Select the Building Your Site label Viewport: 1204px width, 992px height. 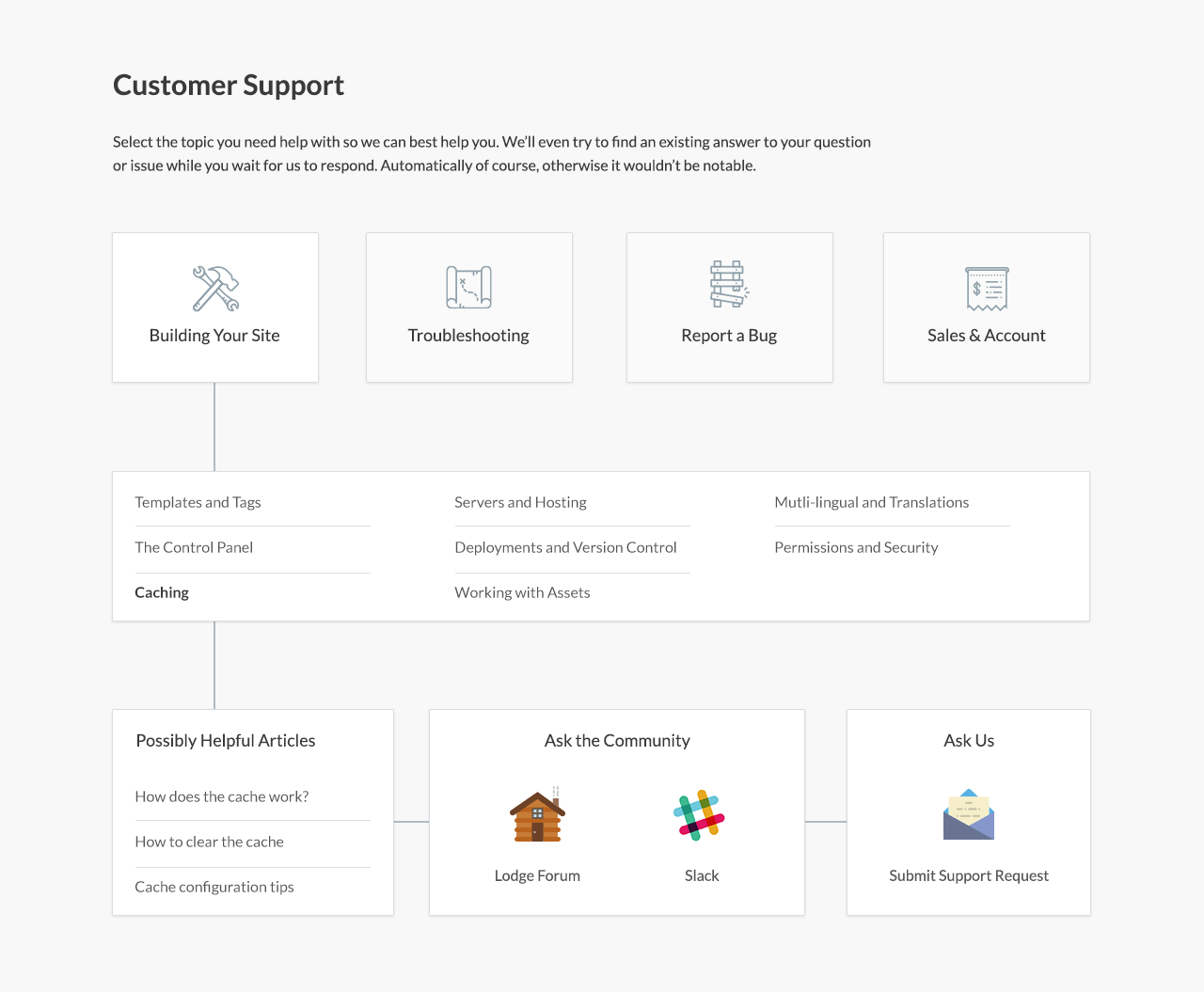click(214, 336)
